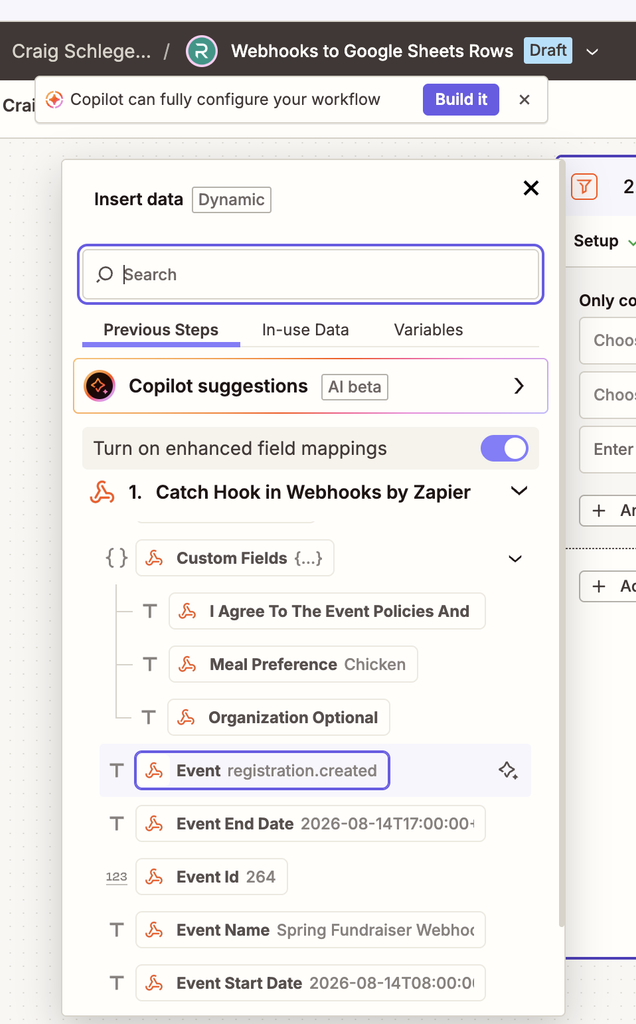
Task: Click the webhook icon in Event Name pill
Action: 154,930
